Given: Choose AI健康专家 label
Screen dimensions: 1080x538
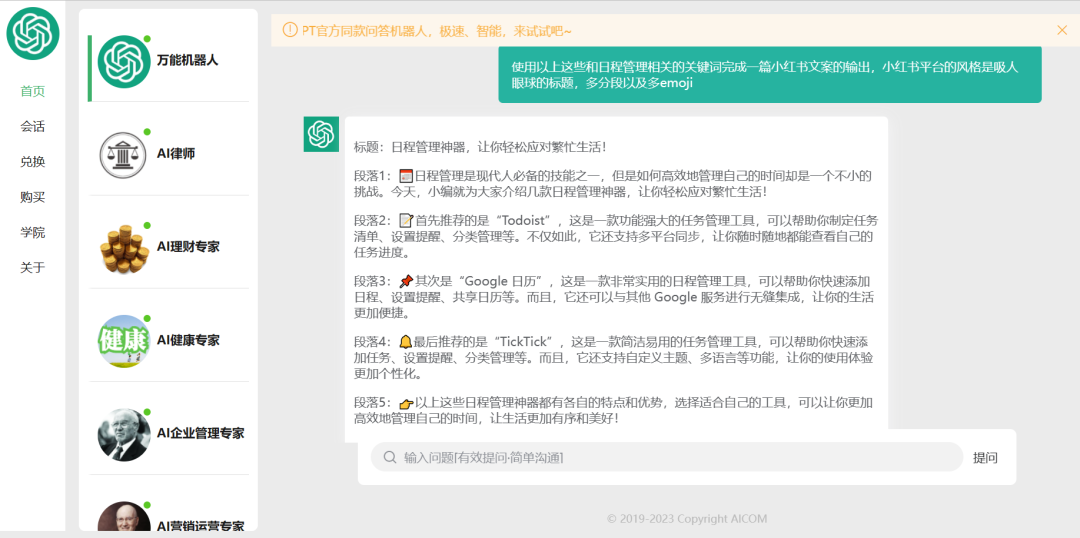Looking at the screenshot, I should pos(188,340).
